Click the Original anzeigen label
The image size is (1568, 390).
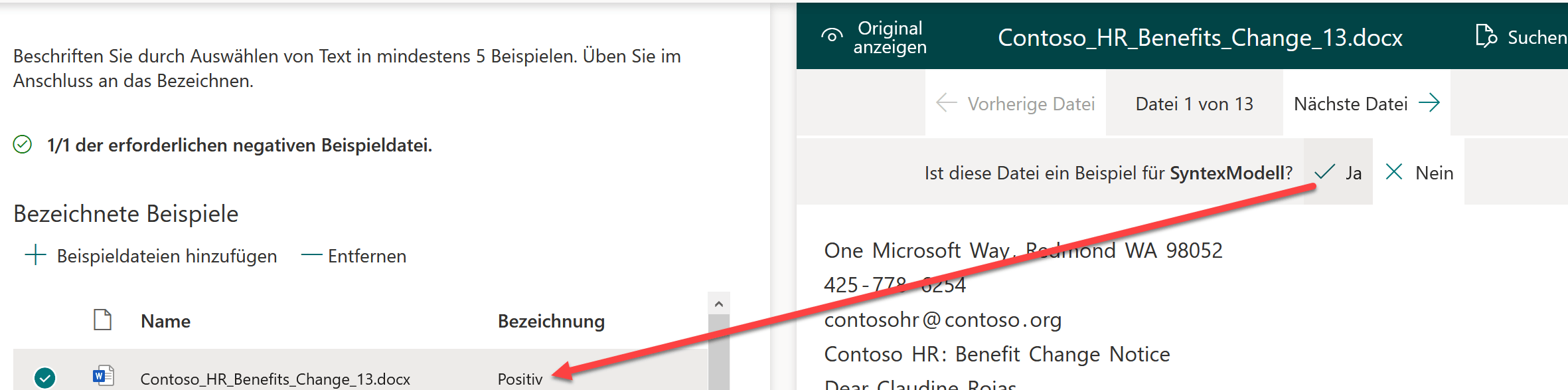coord(890,37)
